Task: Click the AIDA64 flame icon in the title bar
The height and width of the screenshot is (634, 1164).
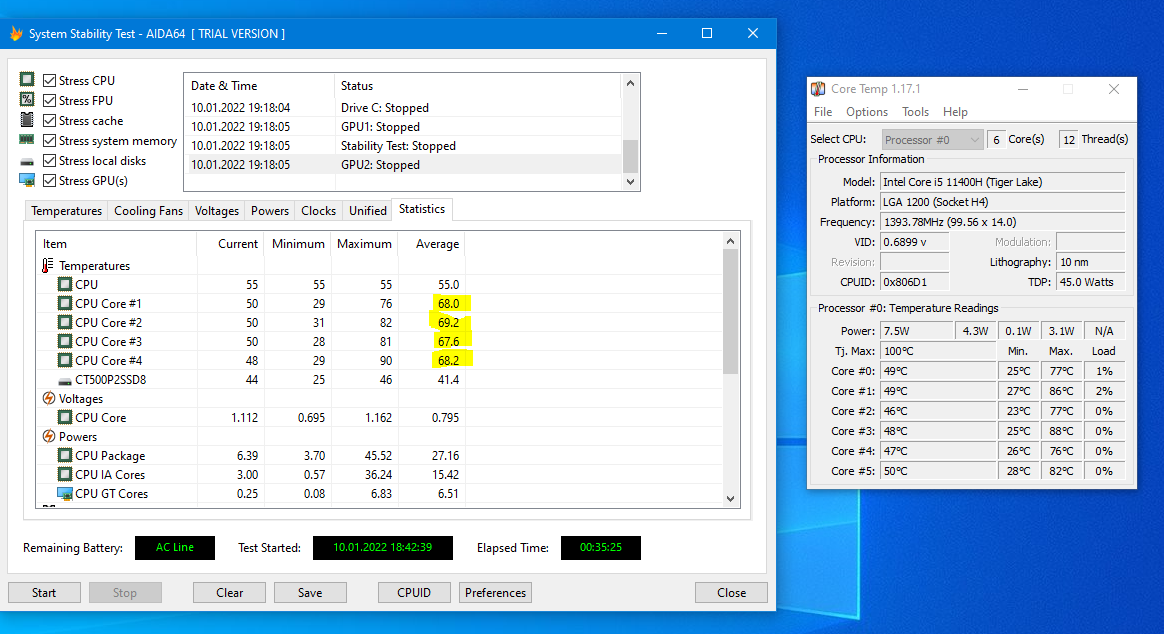Action: (x=16, y=33)
